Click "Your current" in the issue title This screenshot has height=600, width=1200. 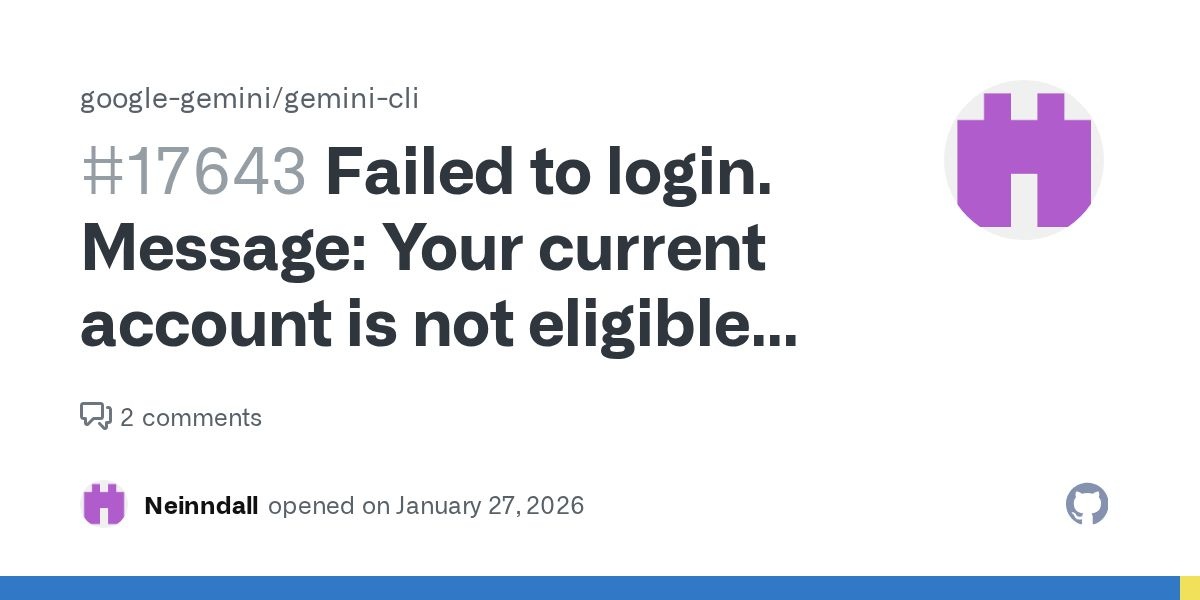pyautogui.click(x=576, y=248)
